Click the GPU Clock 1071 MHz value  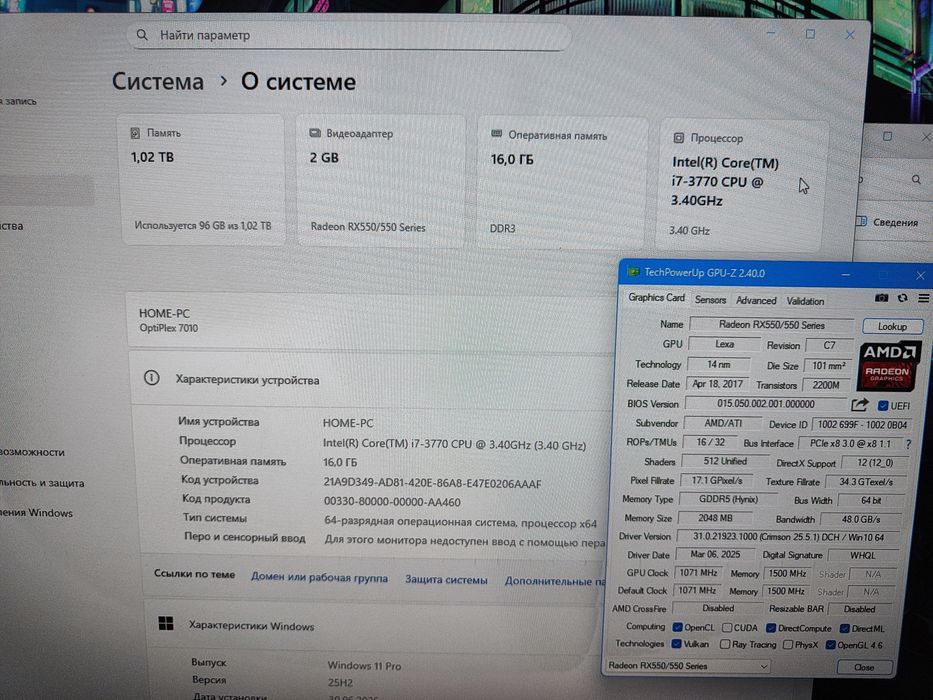pos(697,573)
